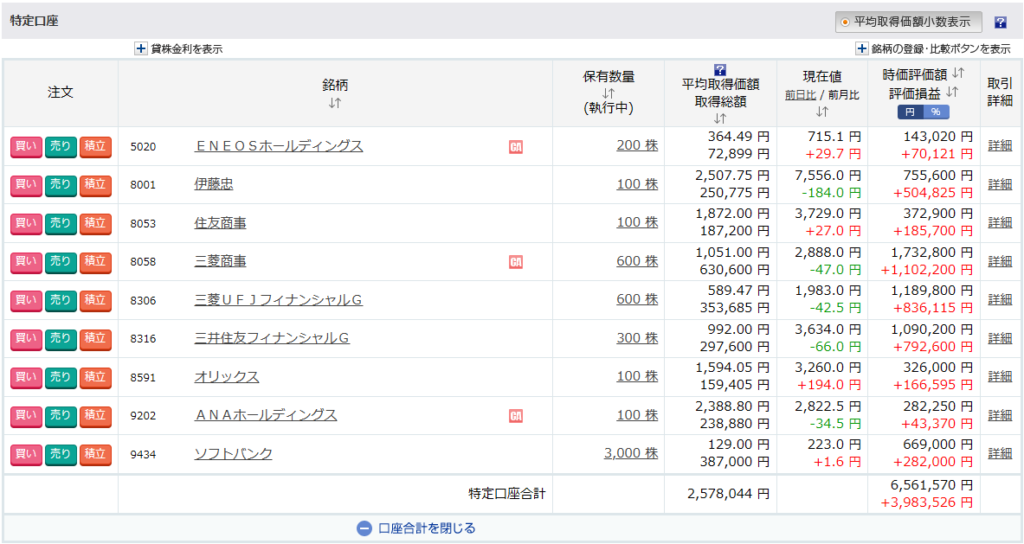Click 前日比 link in 現在値 header

coord(800,95)
